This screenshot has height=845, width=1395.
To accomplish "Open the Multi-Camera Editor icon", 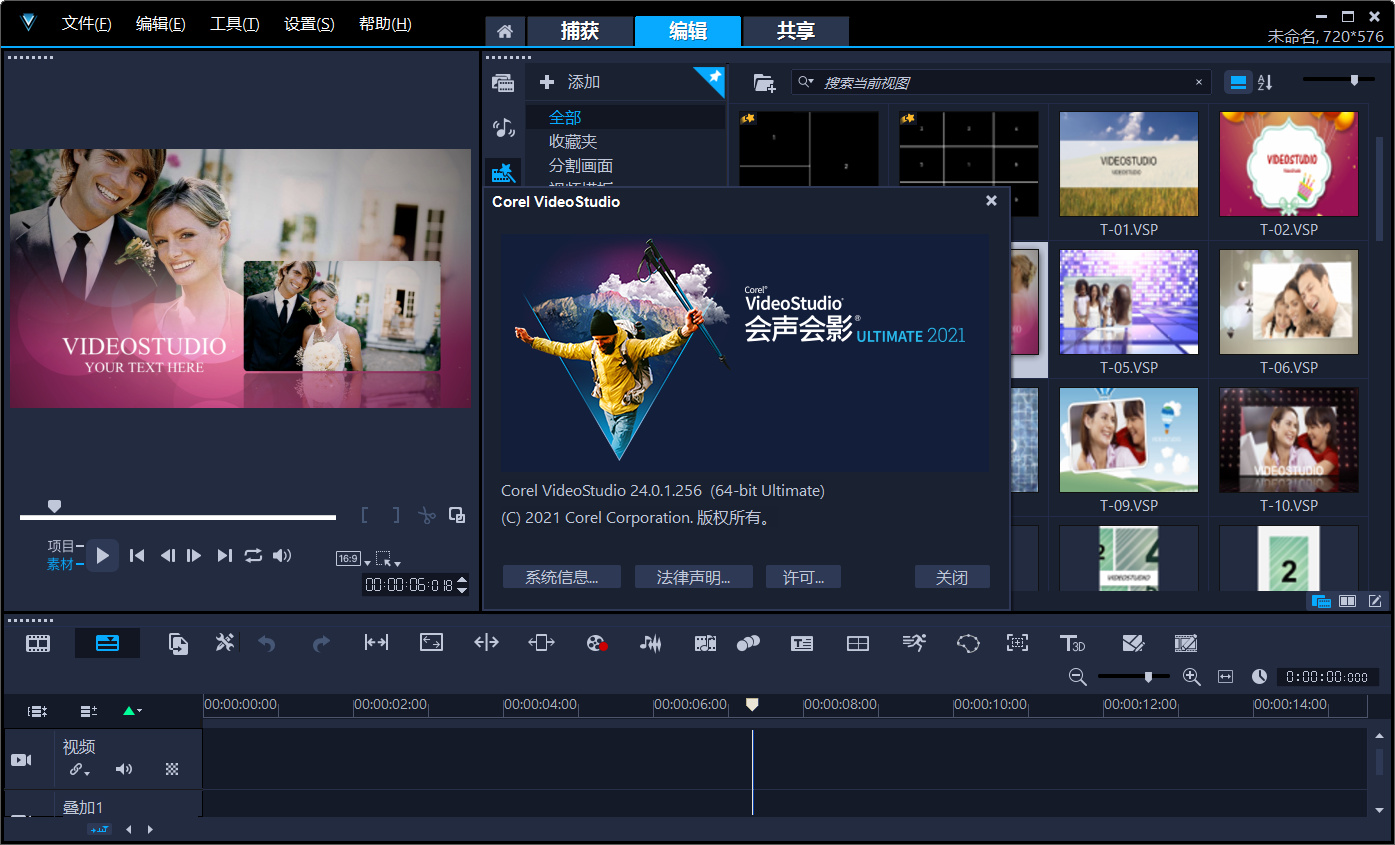I will point(858,644).
